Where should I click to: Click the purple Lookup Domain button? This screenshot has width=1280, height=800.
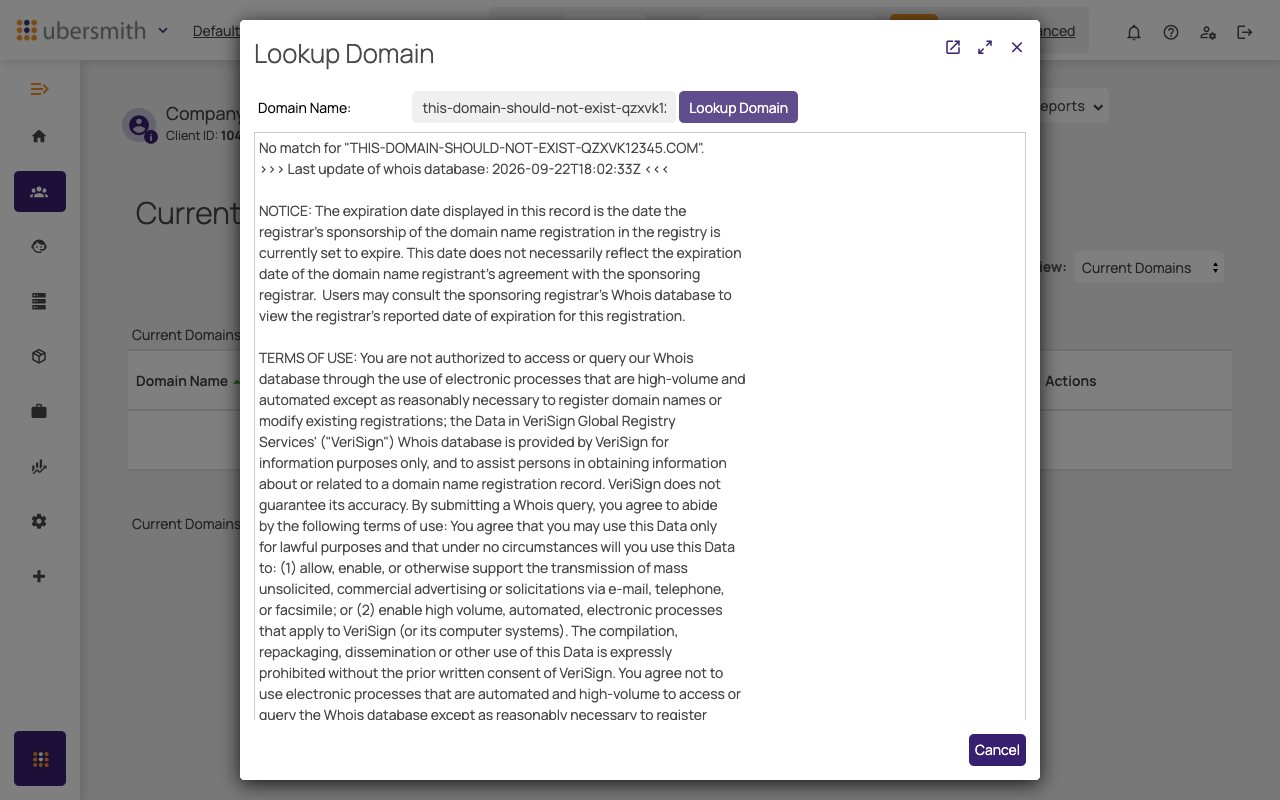coord(738,107)
